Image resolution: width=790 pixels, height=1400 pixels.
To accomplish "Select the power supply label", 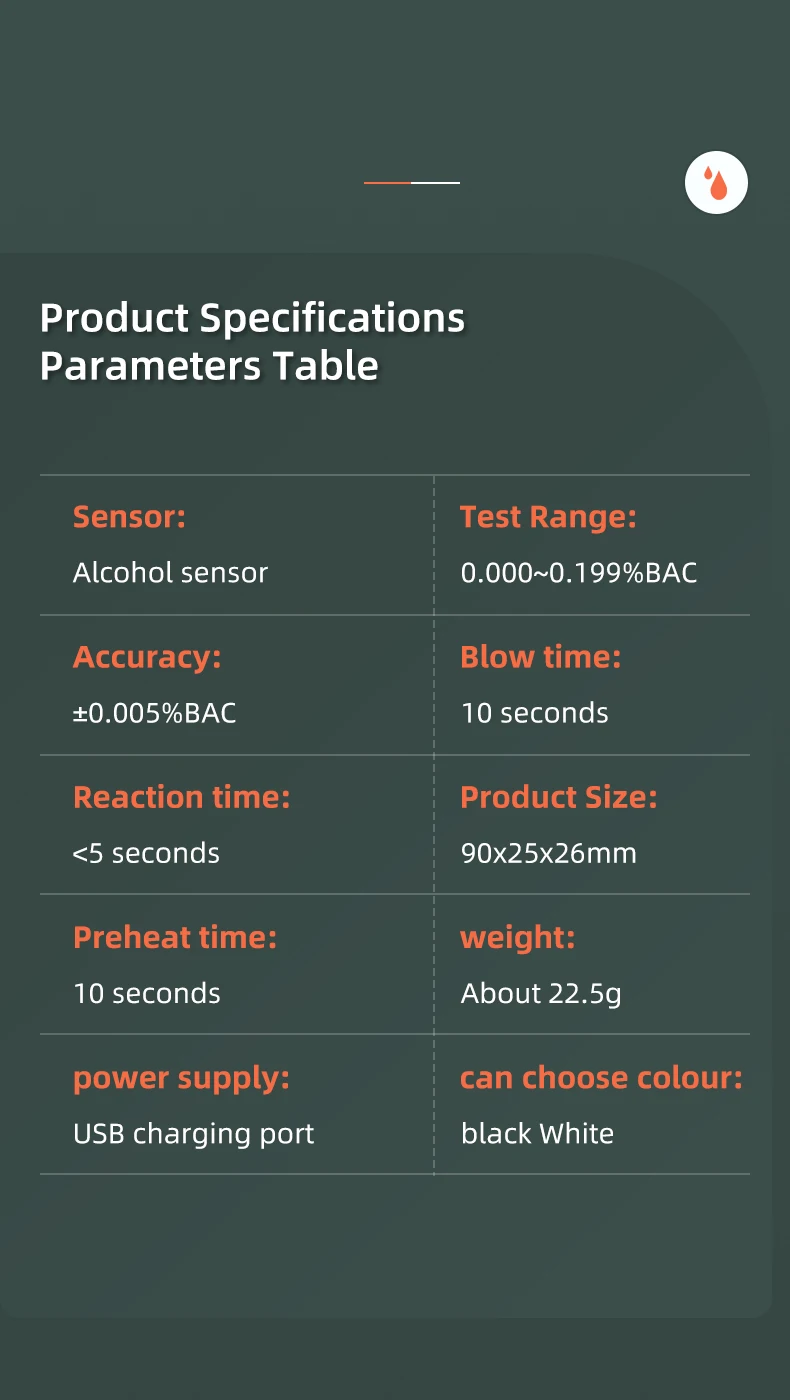I will (181, 1078).
